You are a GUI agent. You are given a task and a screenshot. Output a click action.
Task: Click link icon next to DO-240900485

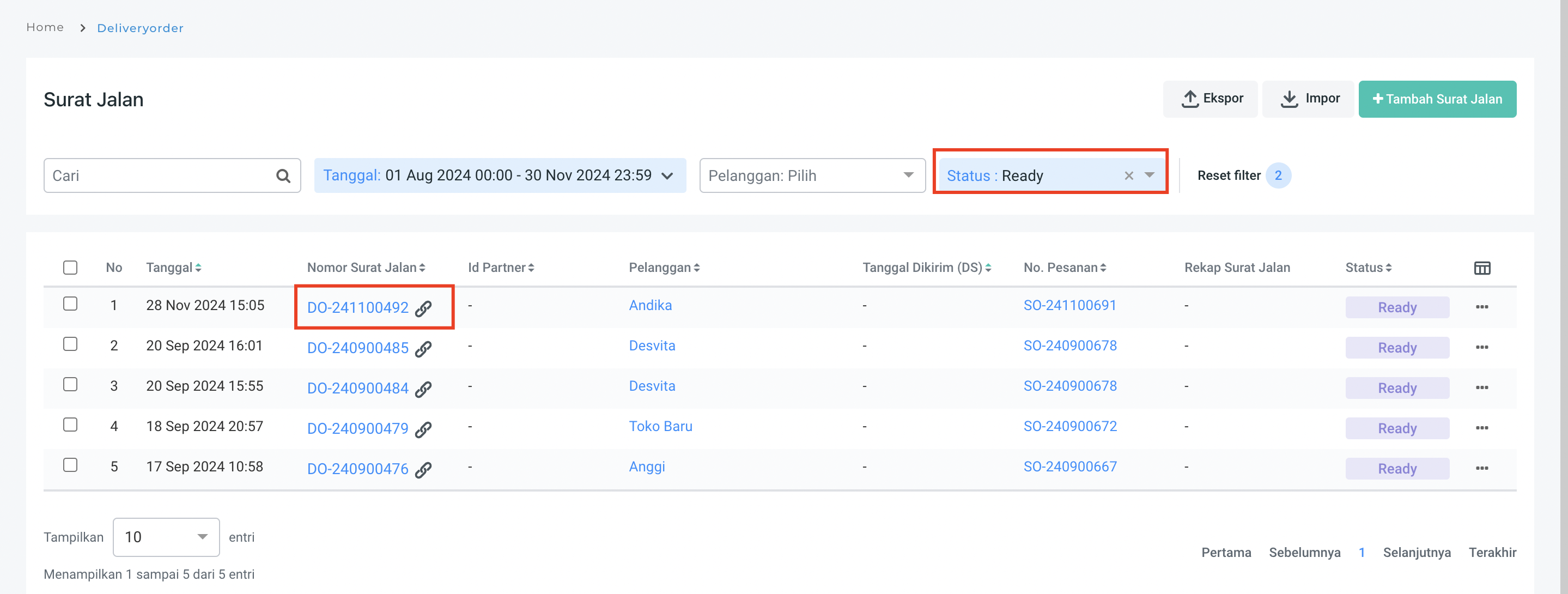pos(423,349)
